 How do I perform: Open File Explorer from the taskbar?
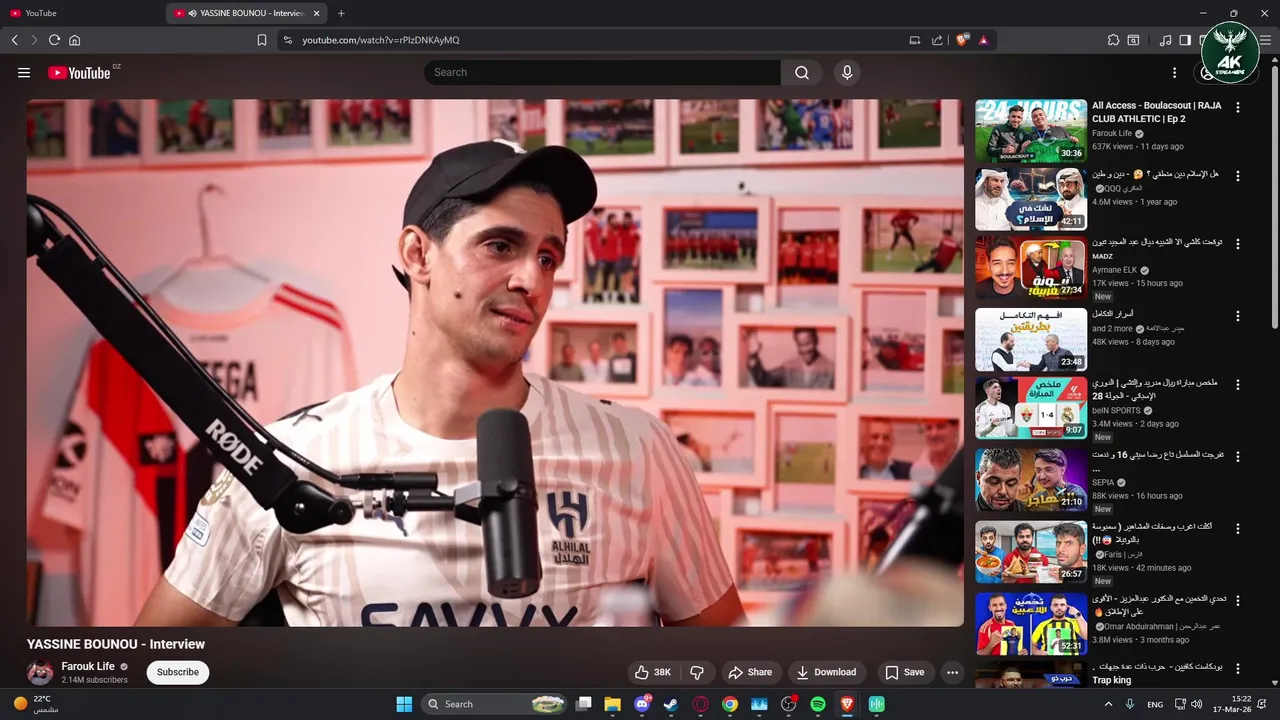(613, 704)
